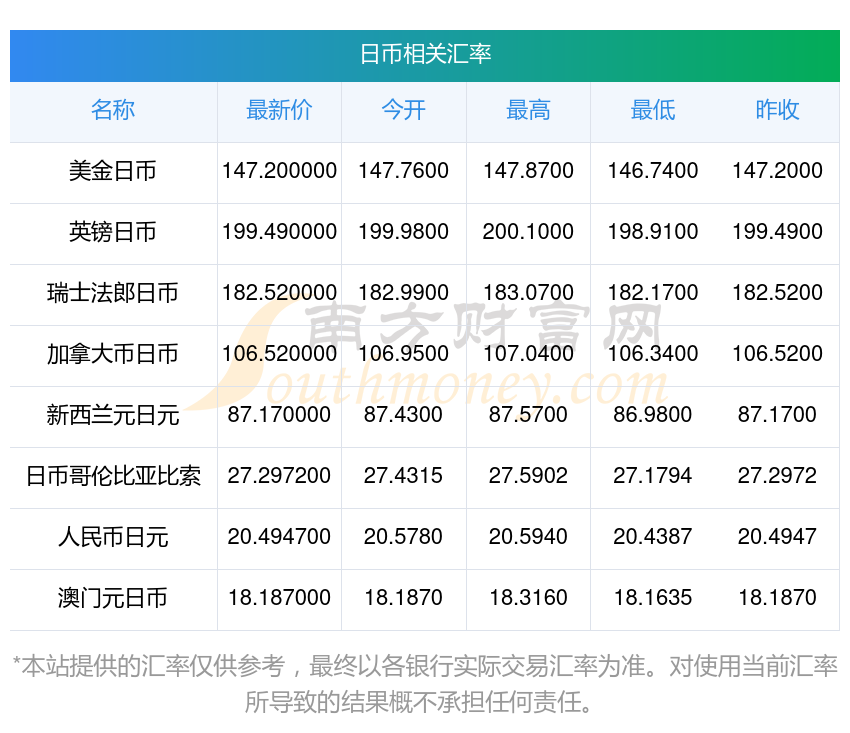The width and height of the screenshot is (850, 733).
Task: Click the 美金日币 row name
Action: tap(113, 171)
